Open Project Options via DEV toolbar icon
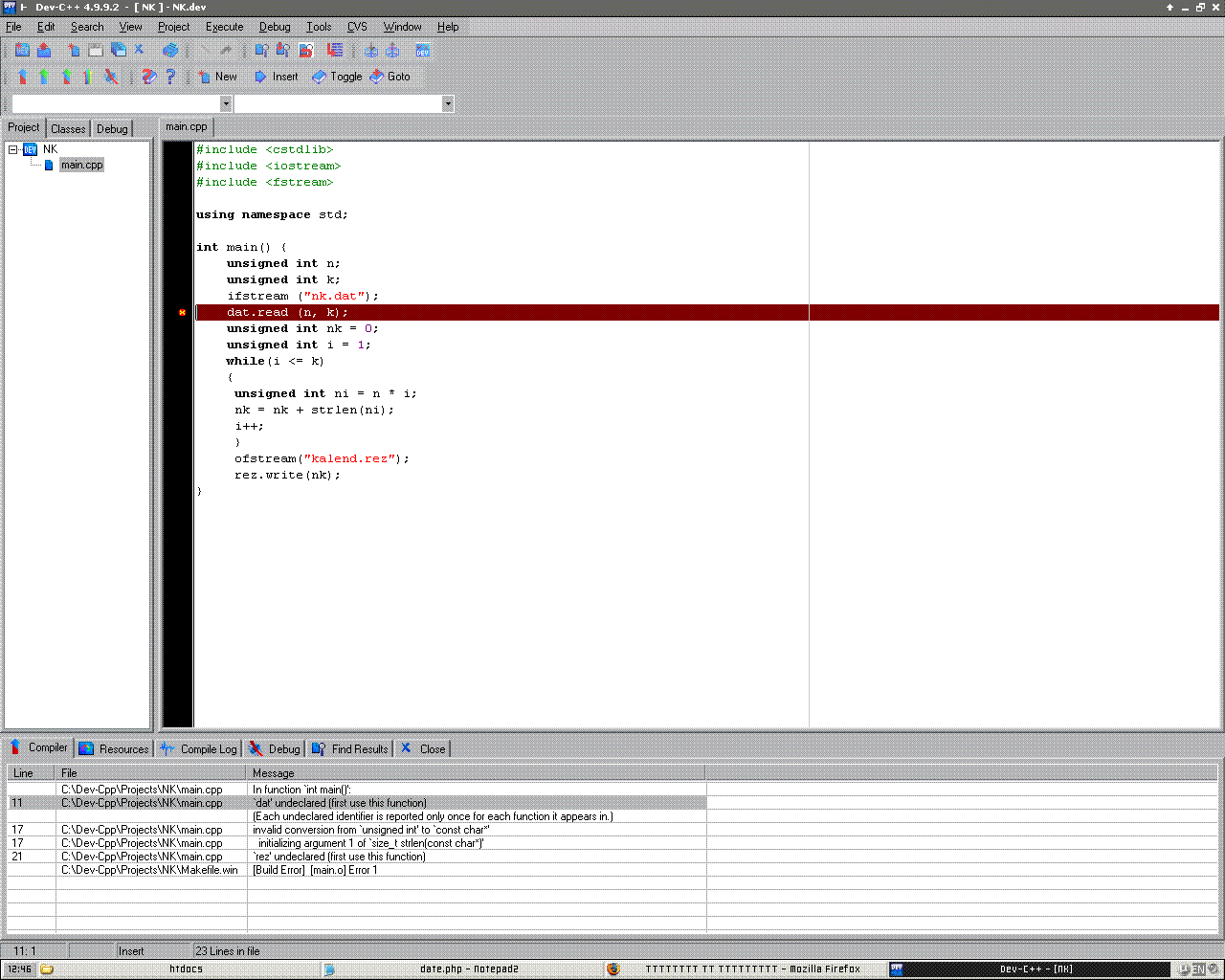 (x=422, y=50)
